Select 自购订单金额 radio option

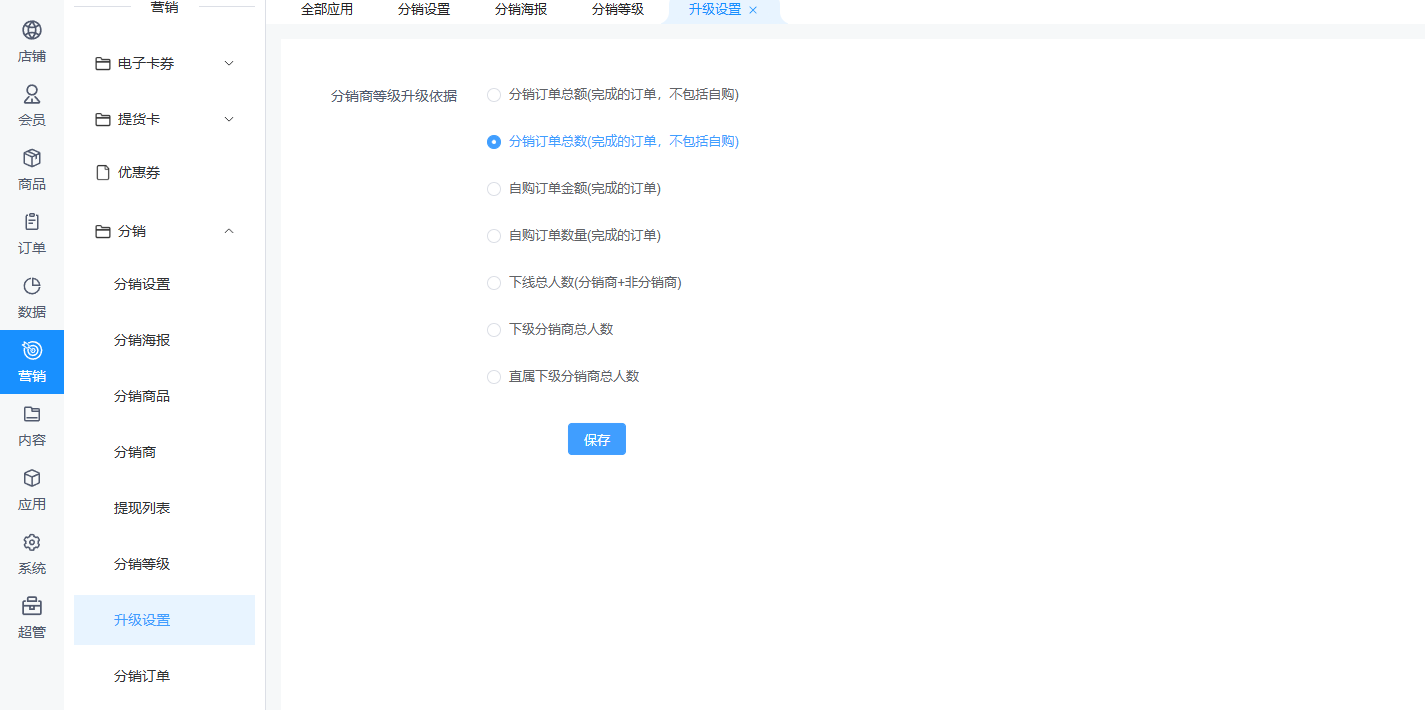point(493,189)
